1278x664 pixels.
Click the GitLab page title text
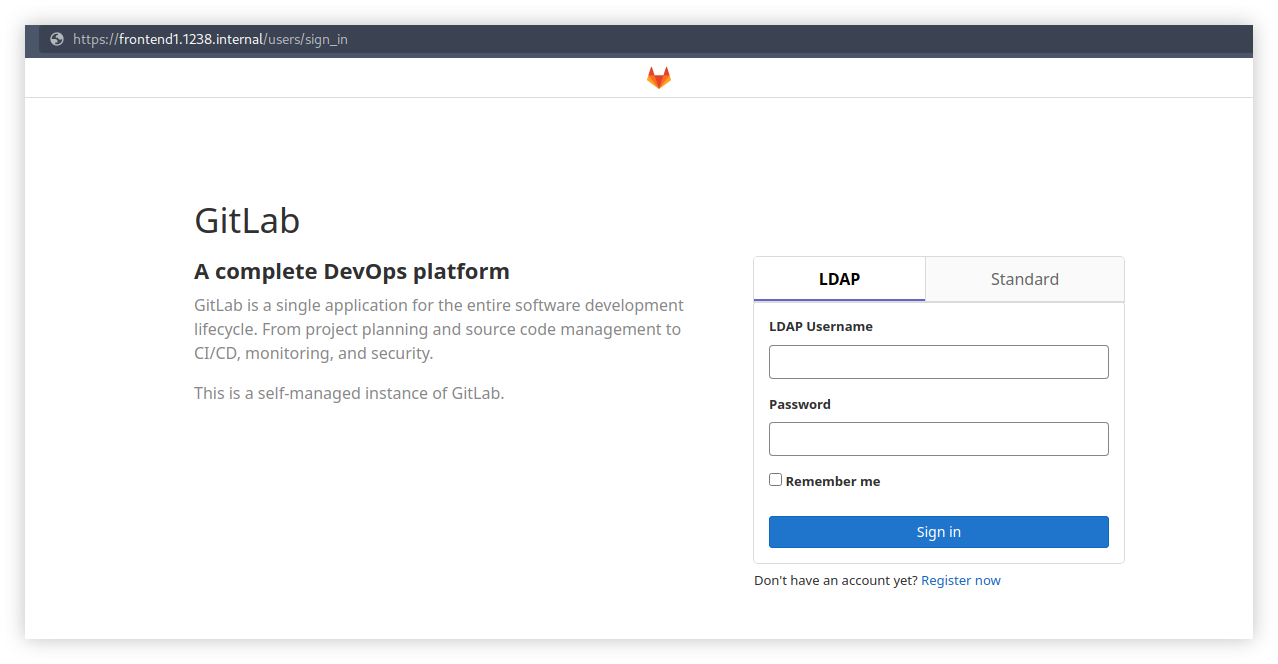[x=247, y=221]
